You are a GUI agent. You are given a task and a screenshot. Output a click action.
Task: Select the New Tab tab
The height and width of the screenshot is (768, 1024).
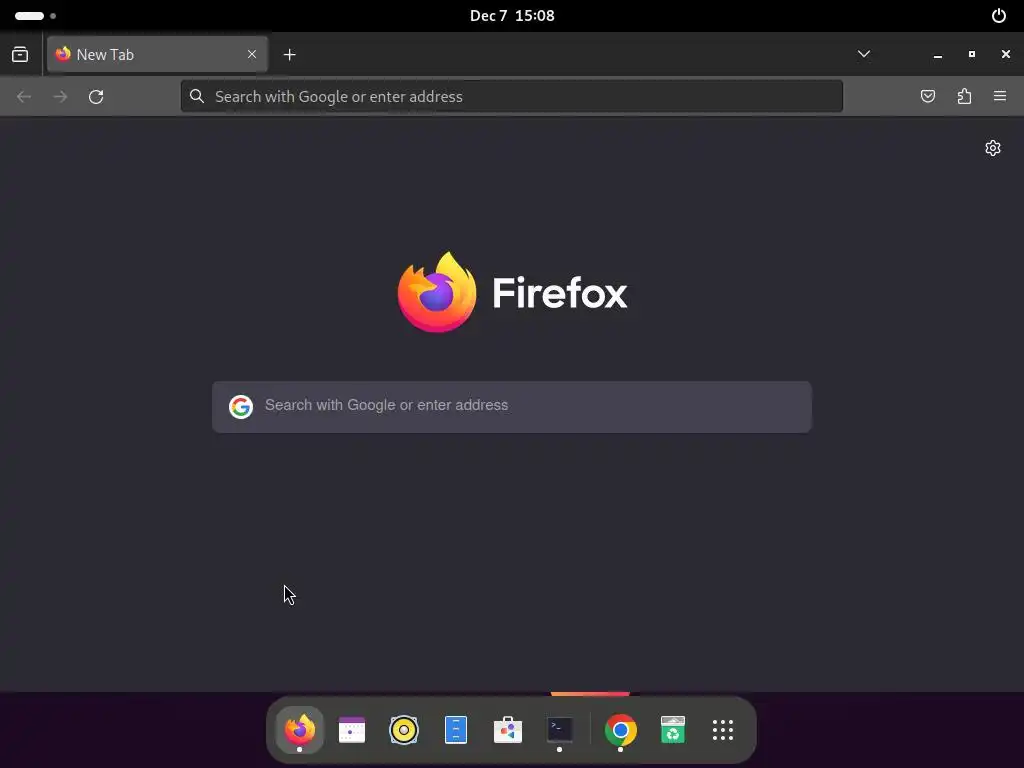pyautogui.click(x=157, y=54)
